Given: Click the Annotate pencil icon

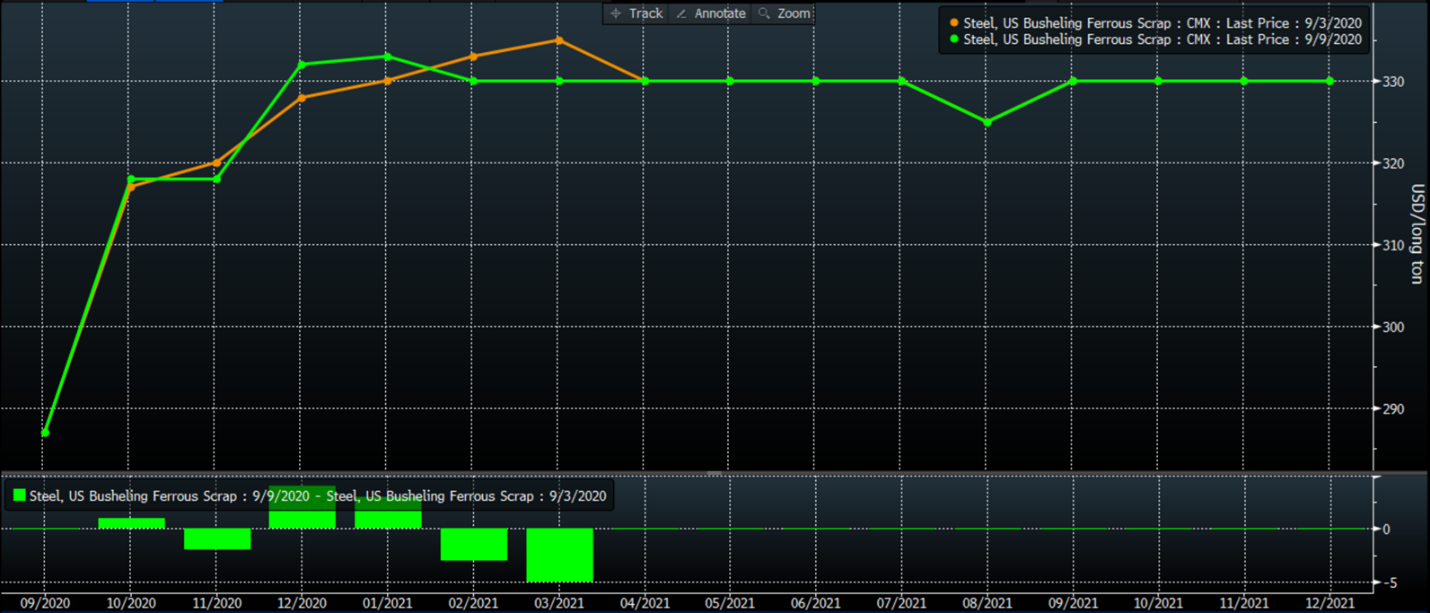Looking at the screenshot, I should (x=682, y=14).
